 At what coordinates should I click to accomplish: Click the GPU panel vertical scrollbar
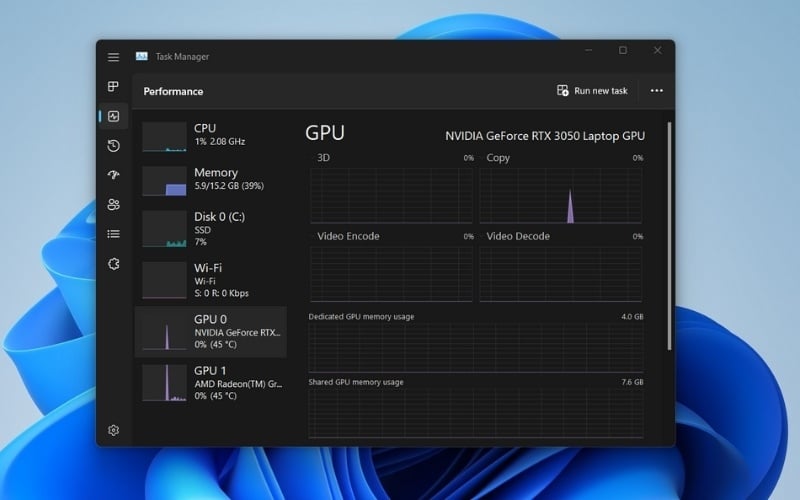(x=669, y=236)
